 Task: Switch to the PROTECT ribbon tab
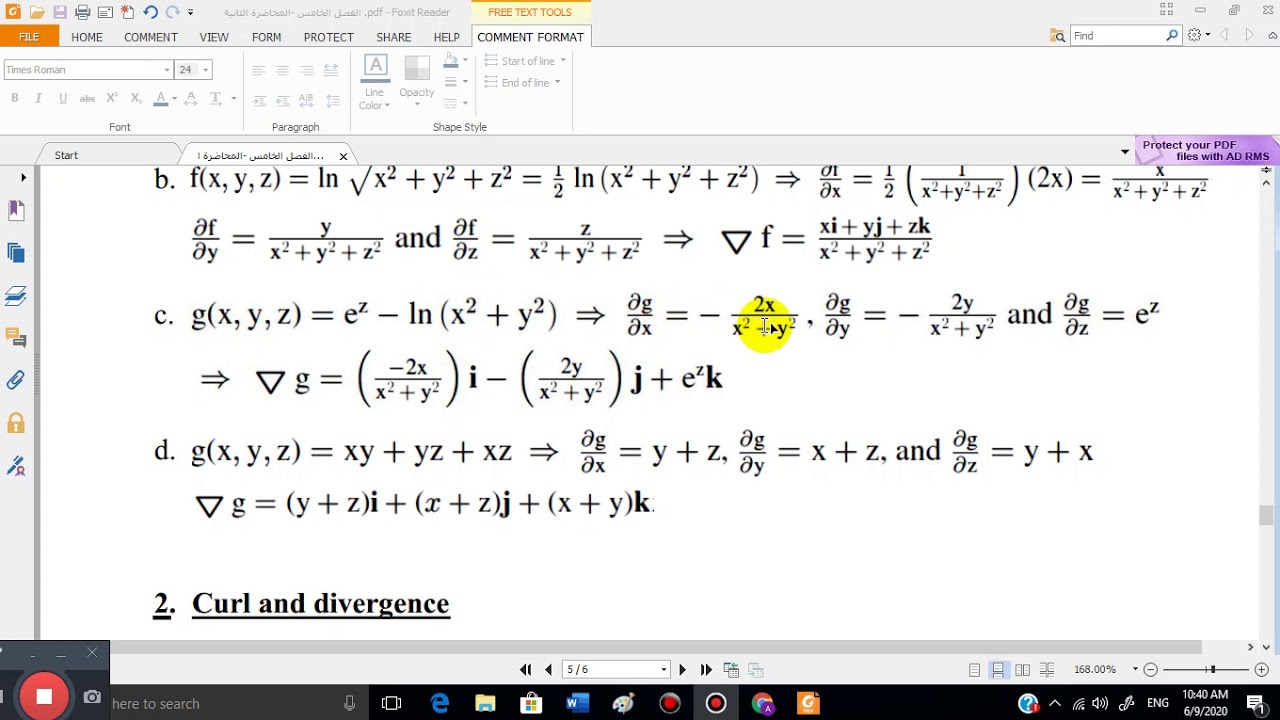(329, 37)
